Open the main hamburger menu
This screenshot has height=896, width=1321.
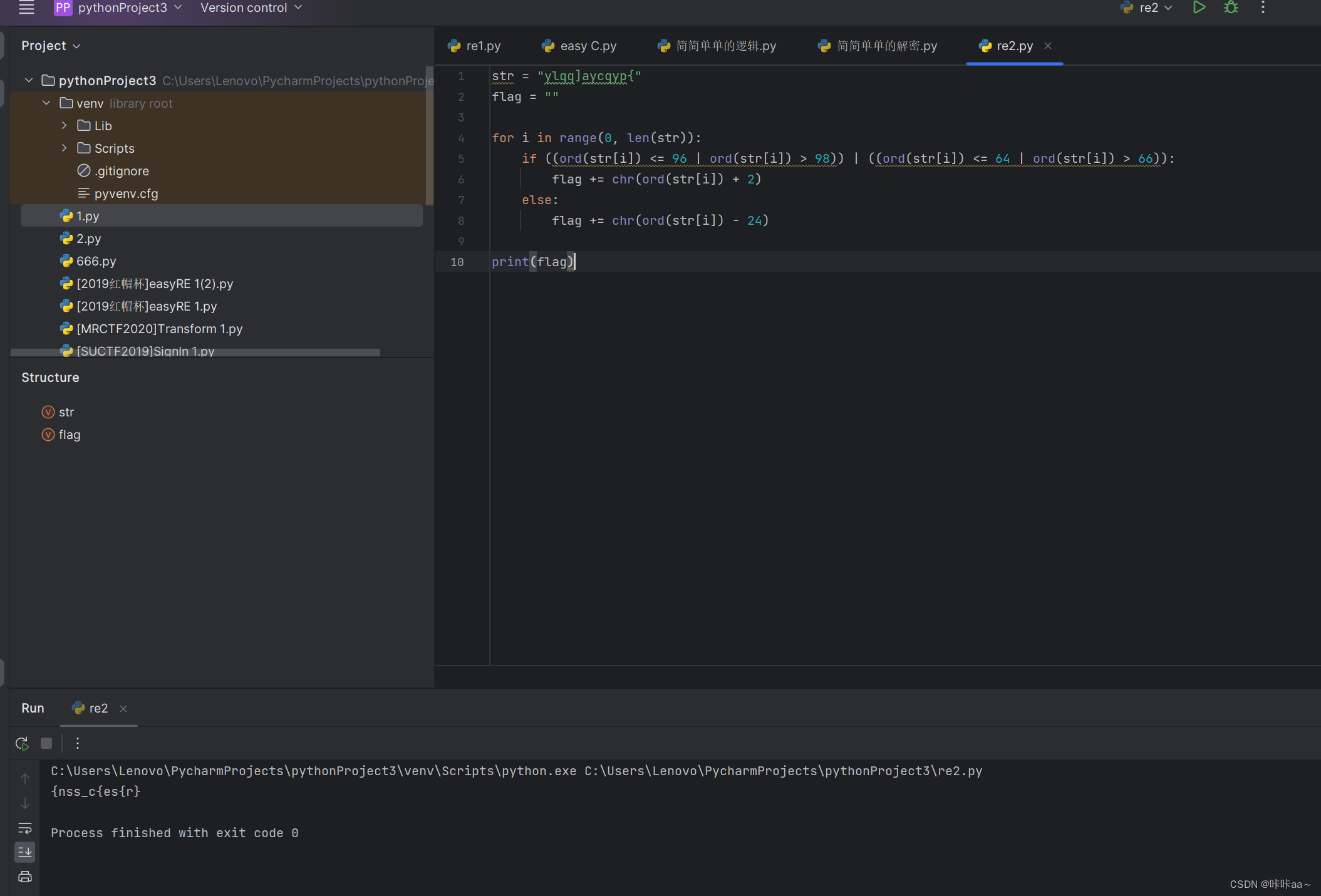26,8
